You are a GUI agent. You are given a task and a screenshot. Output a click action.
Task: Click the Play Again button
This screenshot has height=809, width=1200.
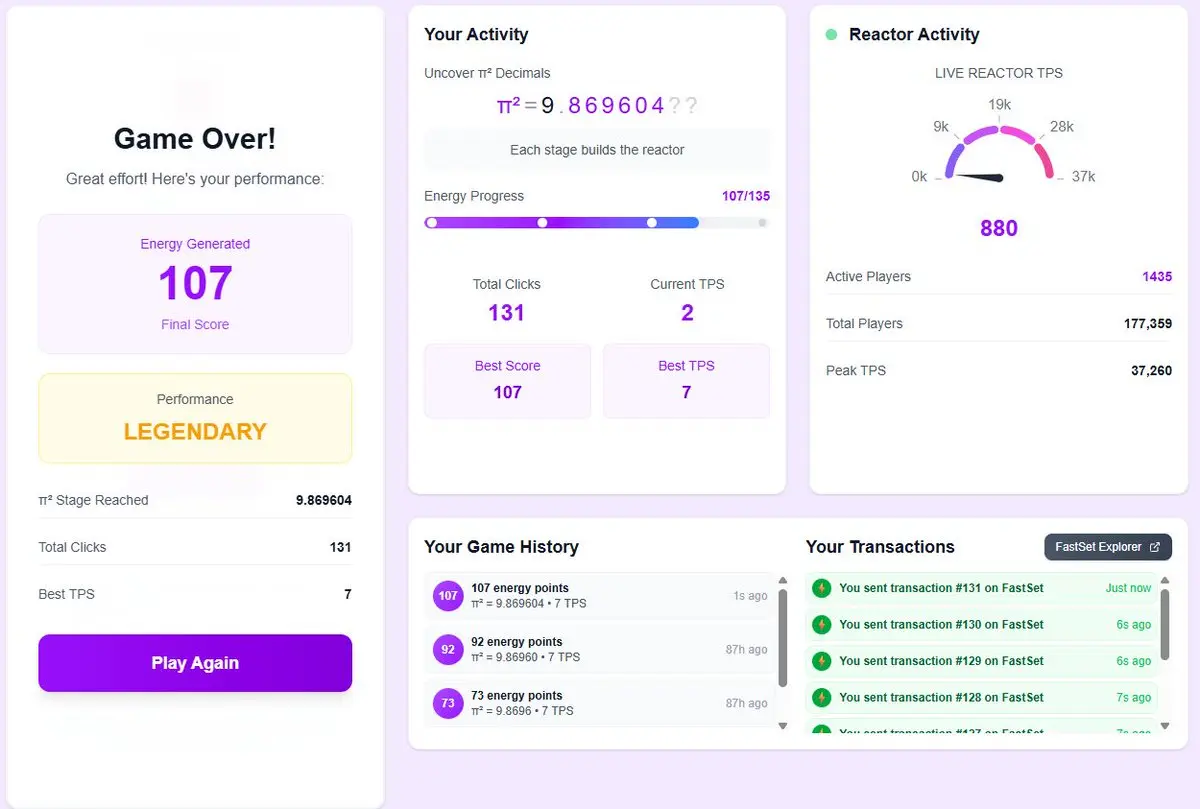[x=195, y=663]
